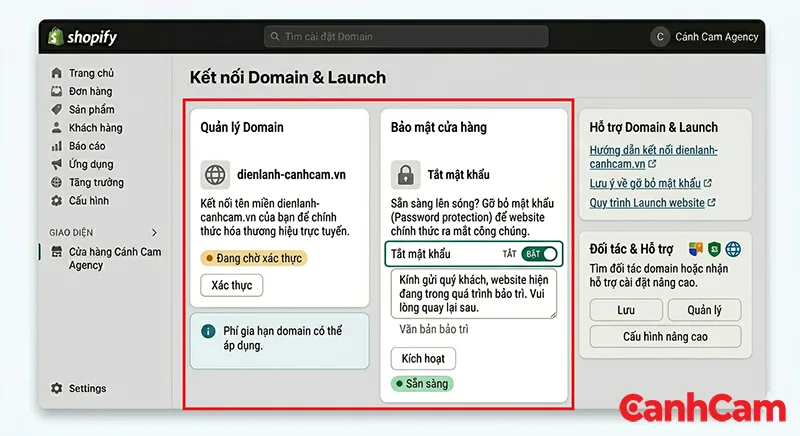Click the Kết nối Domain & Launch heading
The image size is (800, 436).
tap(288, 78)
